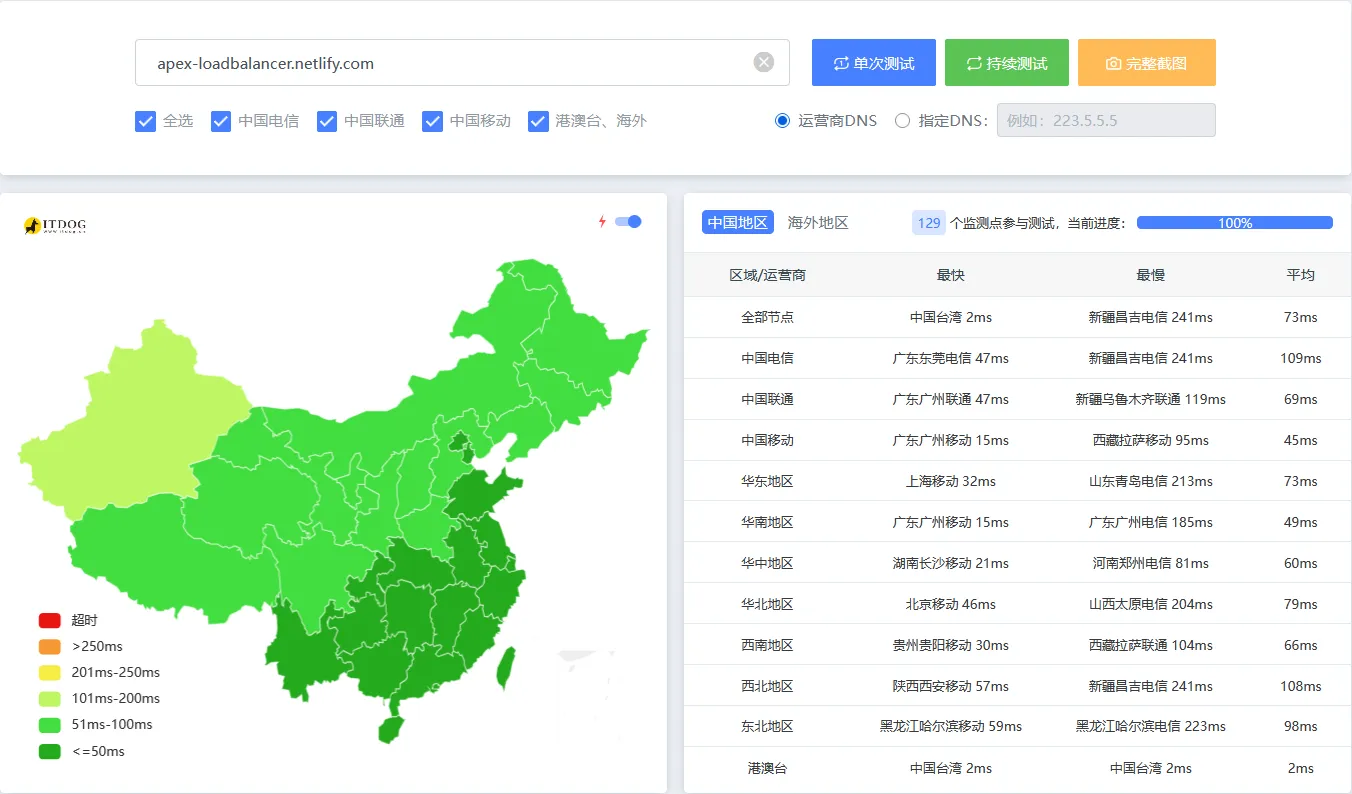The height and width of the screenshot is (794, 1352).
Task: Click the custom DNS address field
Action: click(x=1105, y=121)
